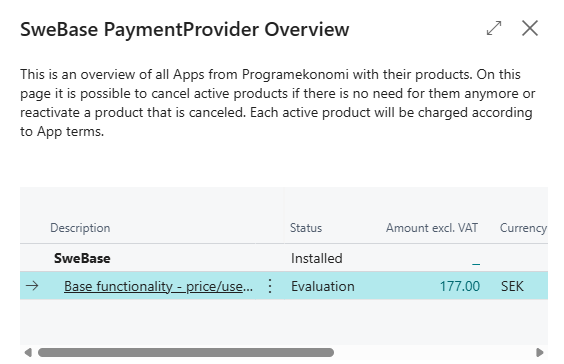Select the SweBase app row
The width and height of the screenshot is (564, 364).
(284, 258)
